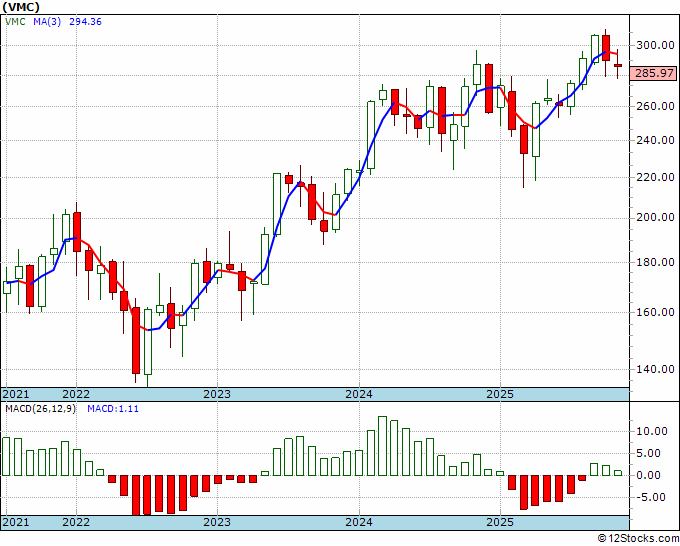Click the 160.00 price axis label

pos(655,312)
